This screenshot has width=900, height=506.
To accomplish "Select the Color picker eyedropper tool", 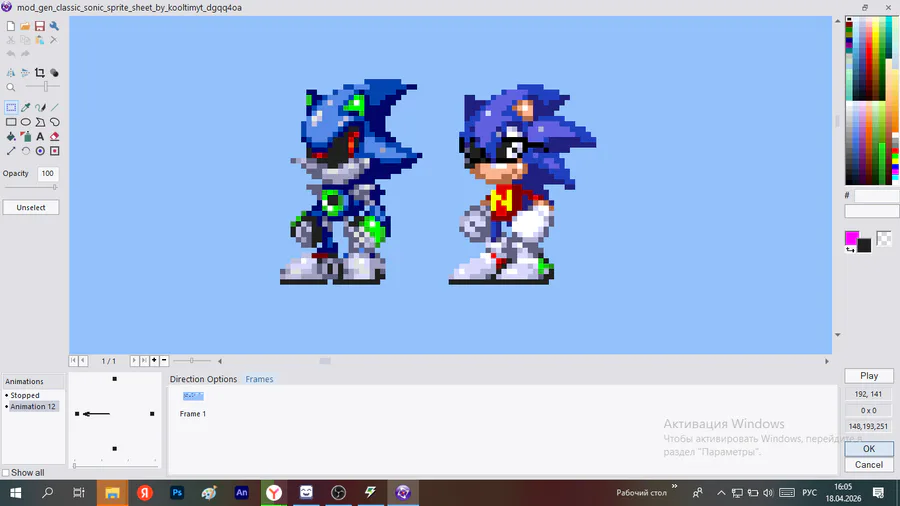I will pyautogui.click(x=25, y=107).
